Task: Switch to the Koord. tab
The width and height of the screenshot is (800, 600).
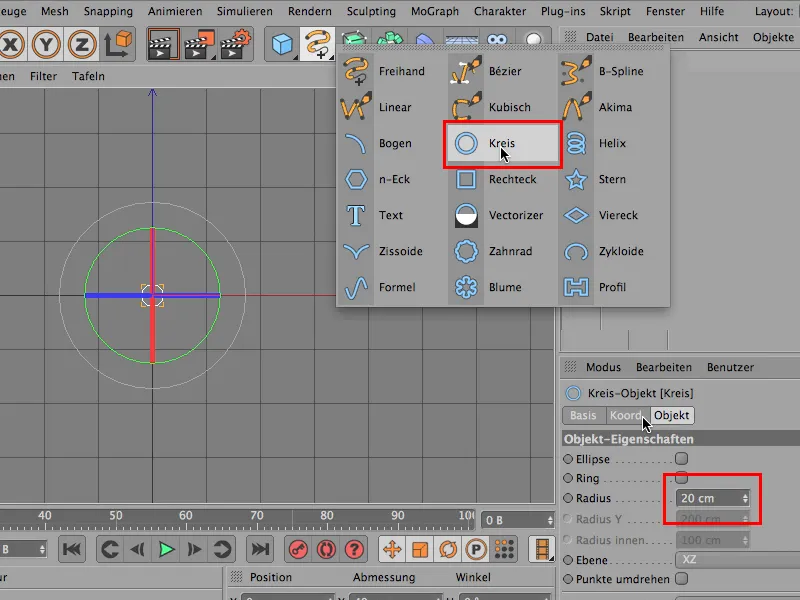Action: 627,415
